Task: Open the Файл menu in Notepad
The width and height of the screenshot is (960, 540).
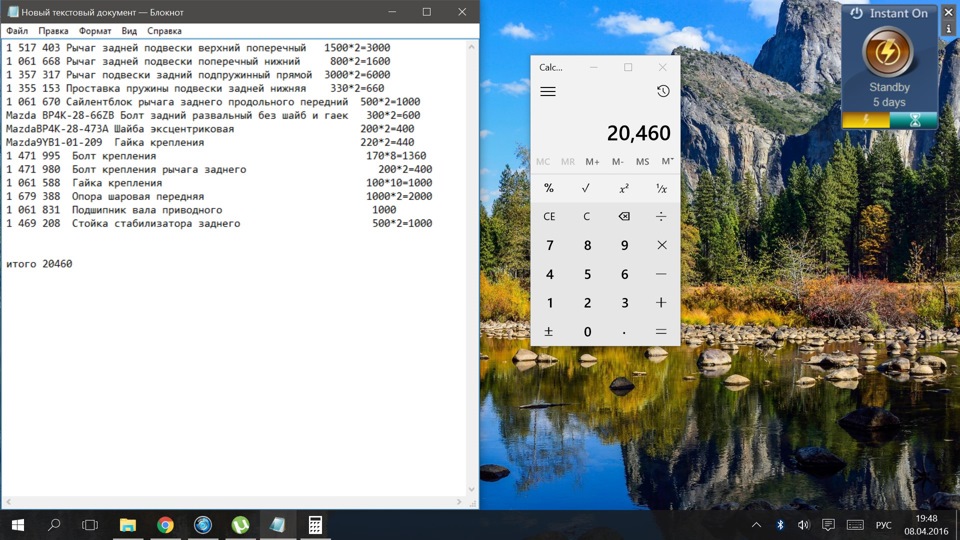Action: pyautogui.click(x=17, y=31)
